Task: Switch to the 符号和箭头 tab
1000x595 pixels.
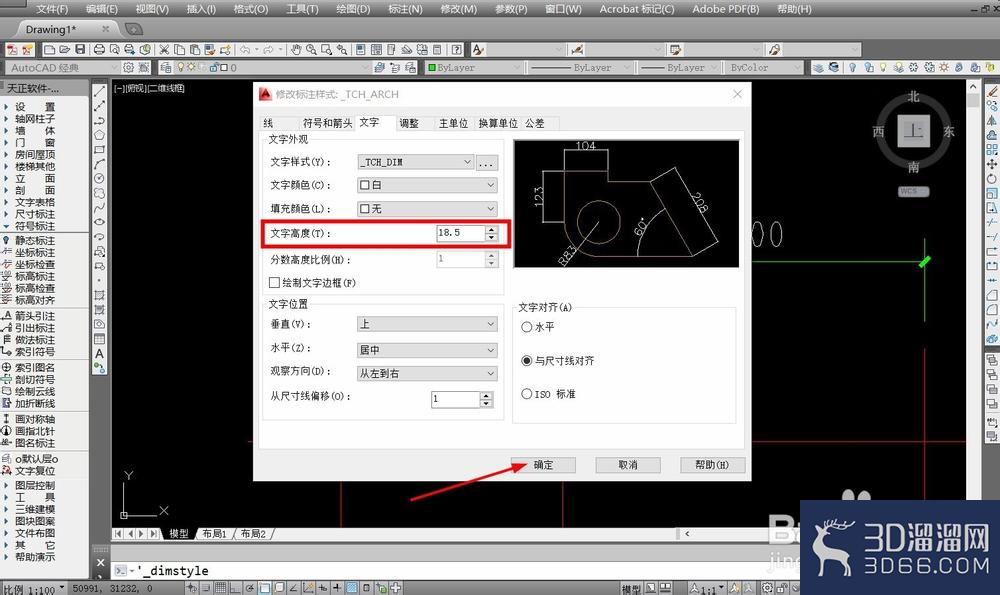Action: (327, 123)
